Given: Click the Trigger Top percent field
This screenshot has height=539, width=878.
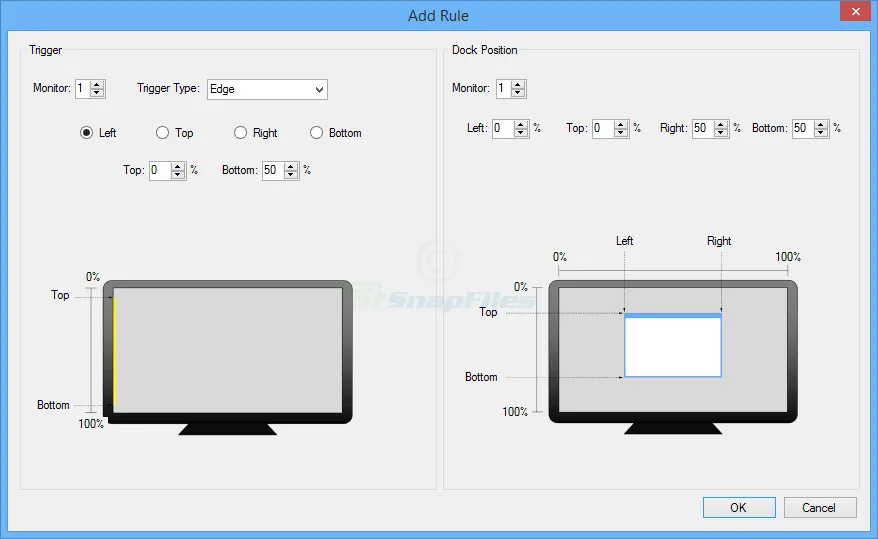Looking at the screenshot, I should [160, 170].
